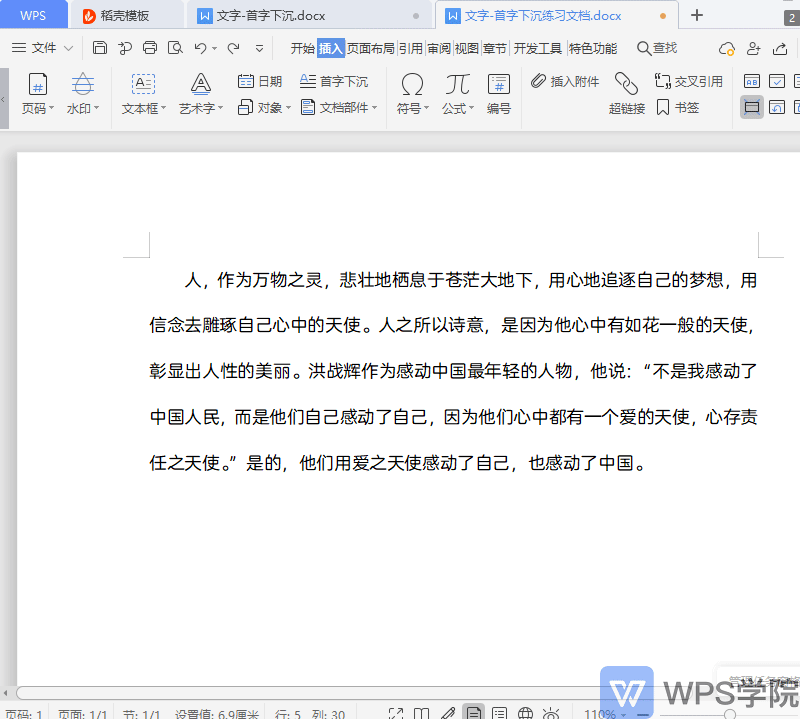The height and width of the screenshot is (719, 800).
Task: Open new tab with plus button
Action: (697, 15)
